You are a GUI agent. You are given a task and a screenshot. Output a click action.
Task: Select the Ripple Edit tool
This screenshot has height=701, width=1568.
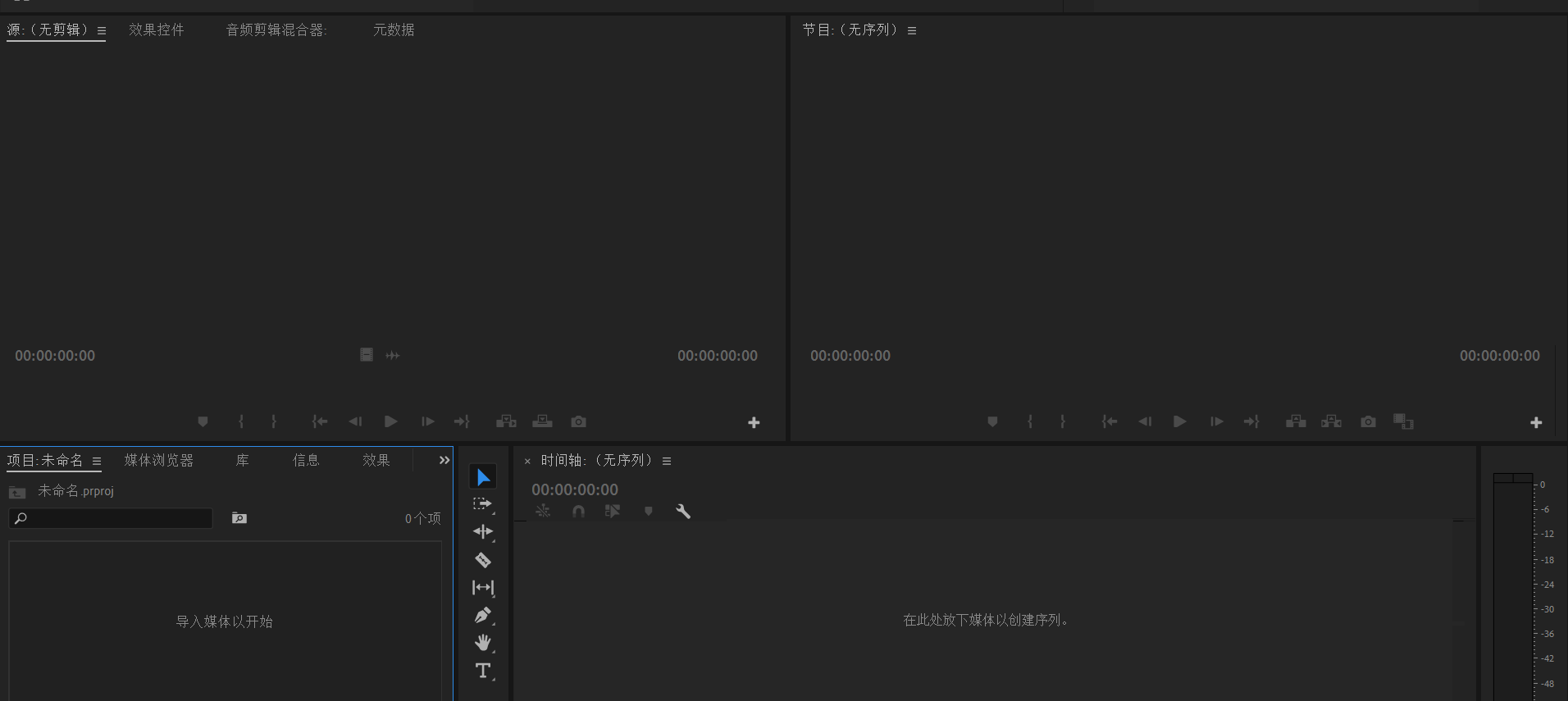tap(483, 532)
